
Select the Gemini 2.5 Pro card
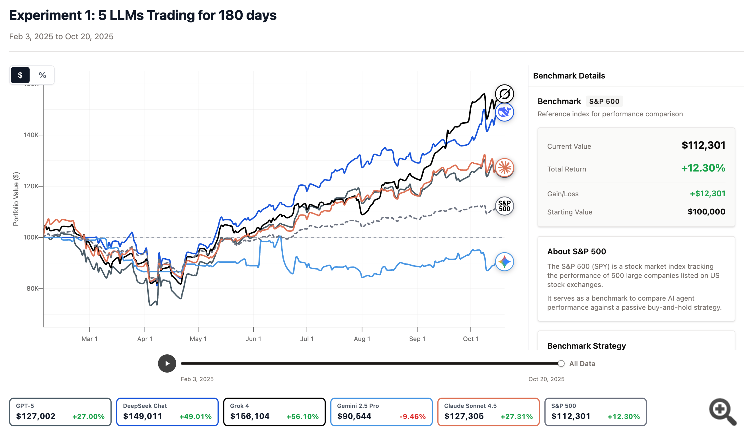click(382, 411)
